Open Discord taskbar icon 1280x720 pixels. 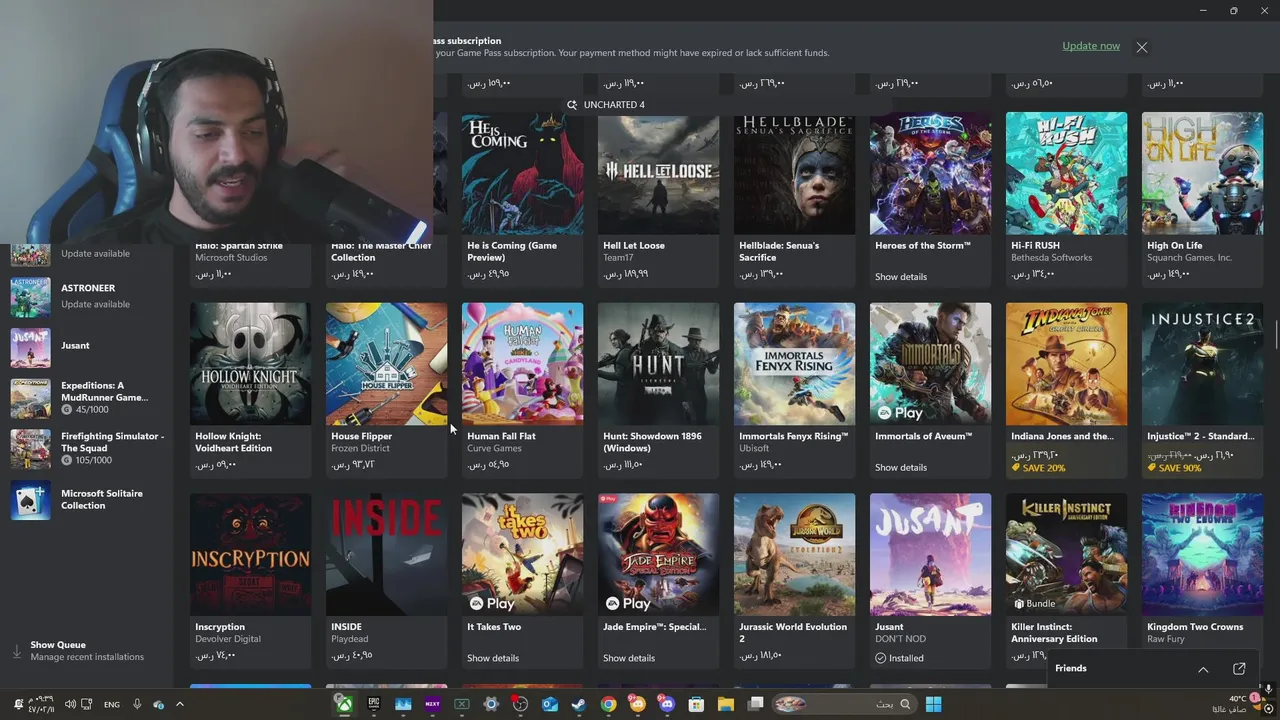coord(667,704)
